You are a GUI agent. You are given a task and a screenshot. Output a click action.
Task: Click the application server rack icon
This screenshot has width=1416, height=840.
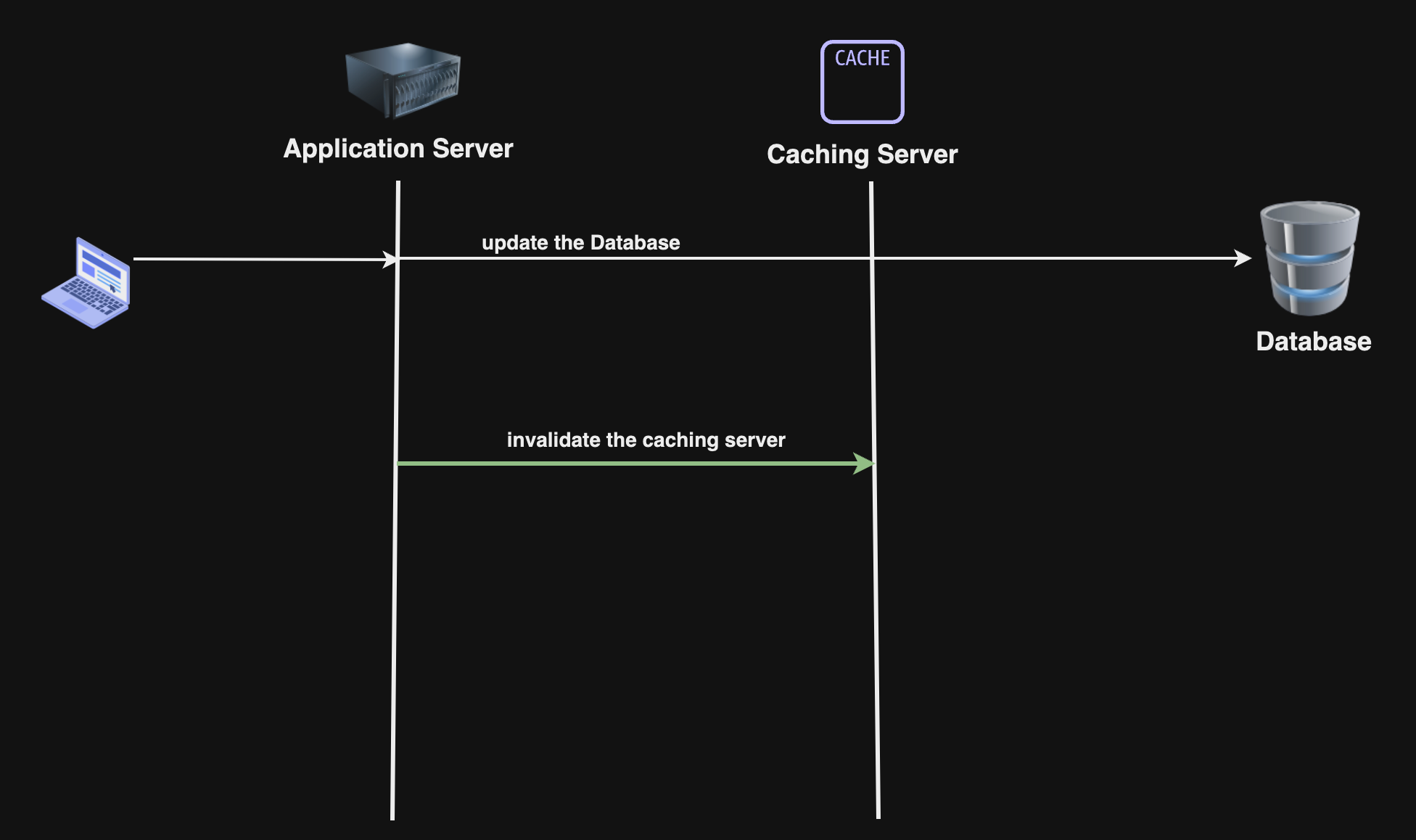pos(403,81)
